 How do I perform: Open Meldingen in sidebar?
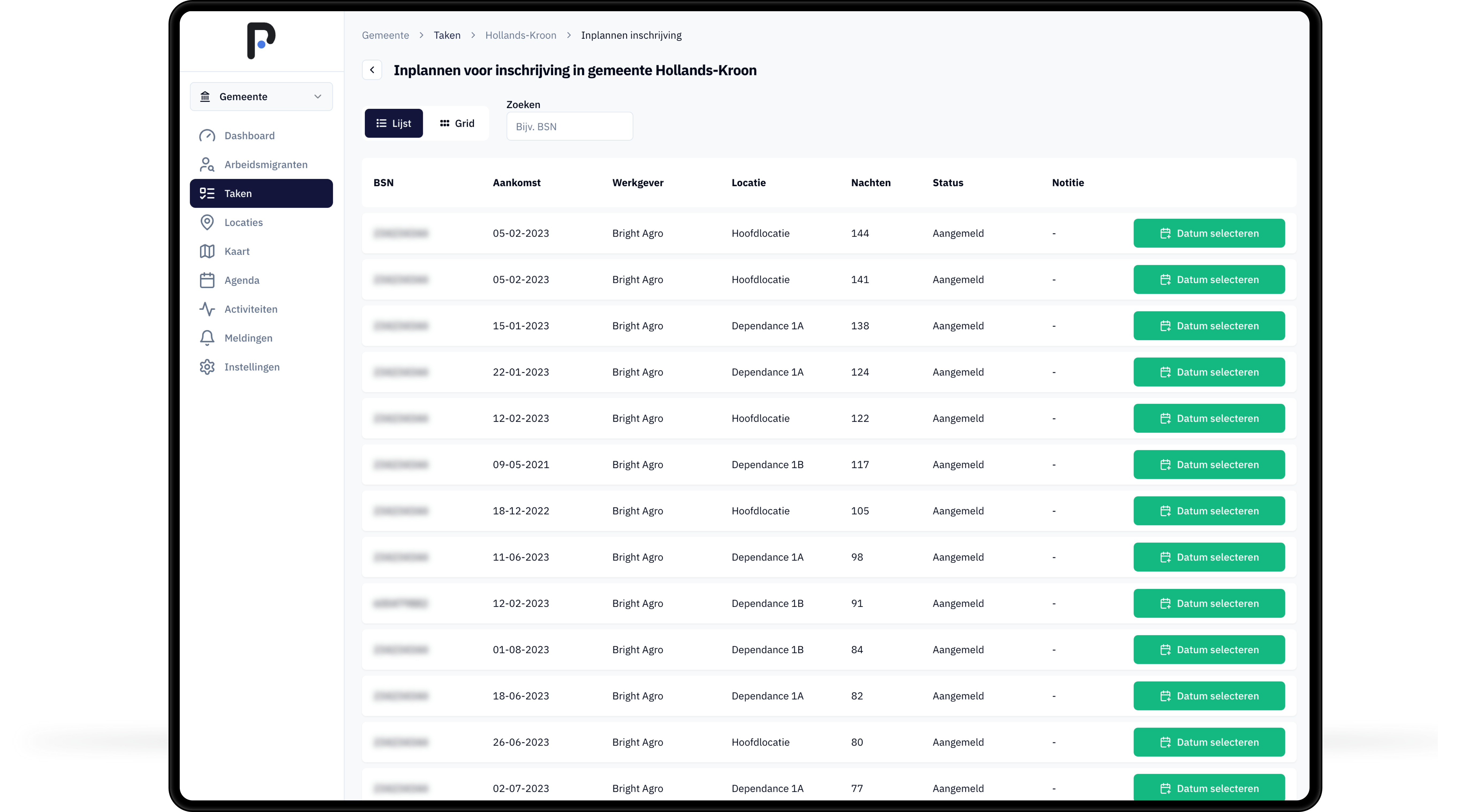pyautogui.click(x=261, y=338)
